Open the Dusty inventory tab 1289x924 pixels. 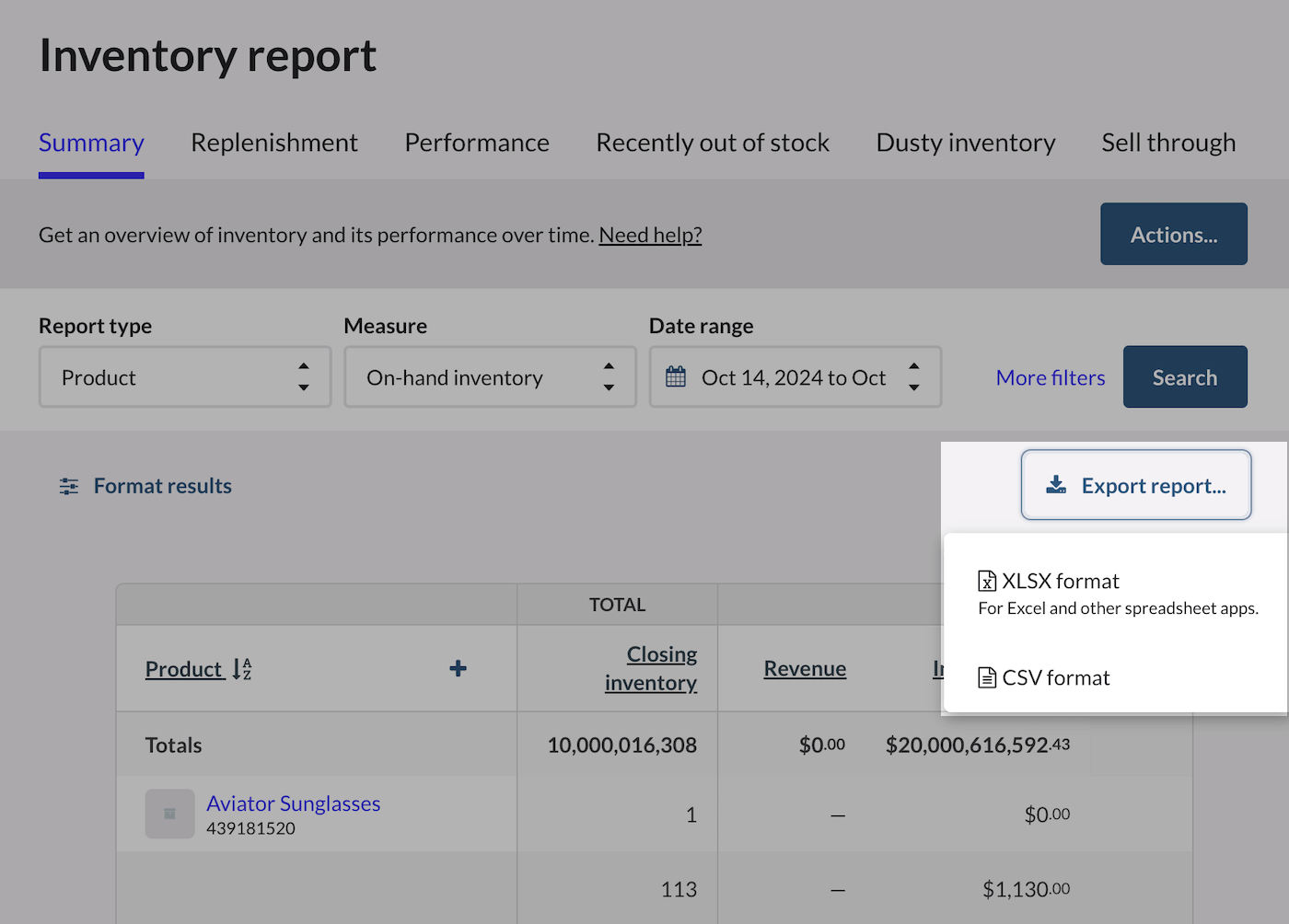pos(966,143)
